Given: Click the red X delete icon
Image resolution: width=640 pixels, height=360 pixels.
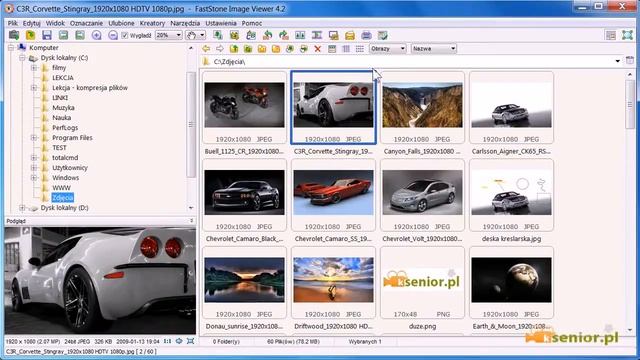Looking at the screenshot, I should click(x=318, y=49).
